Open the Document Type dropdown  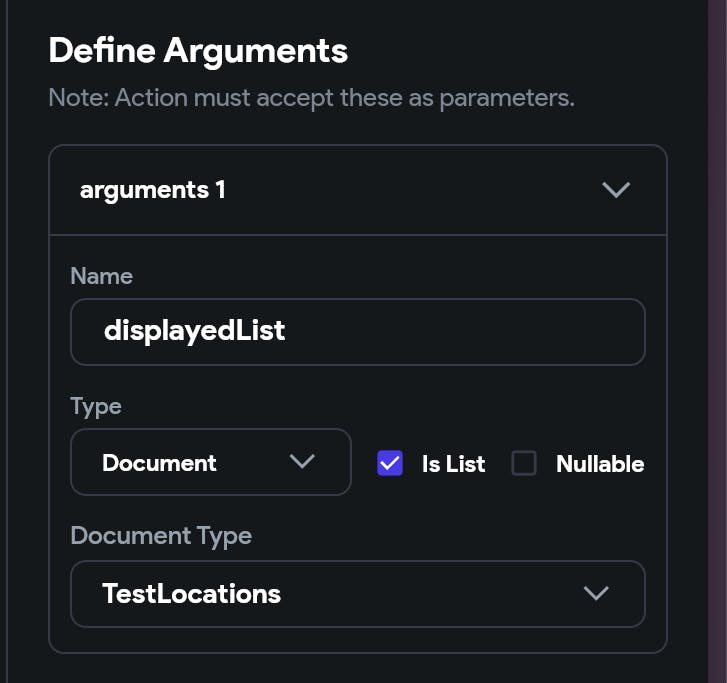(357, 594)
